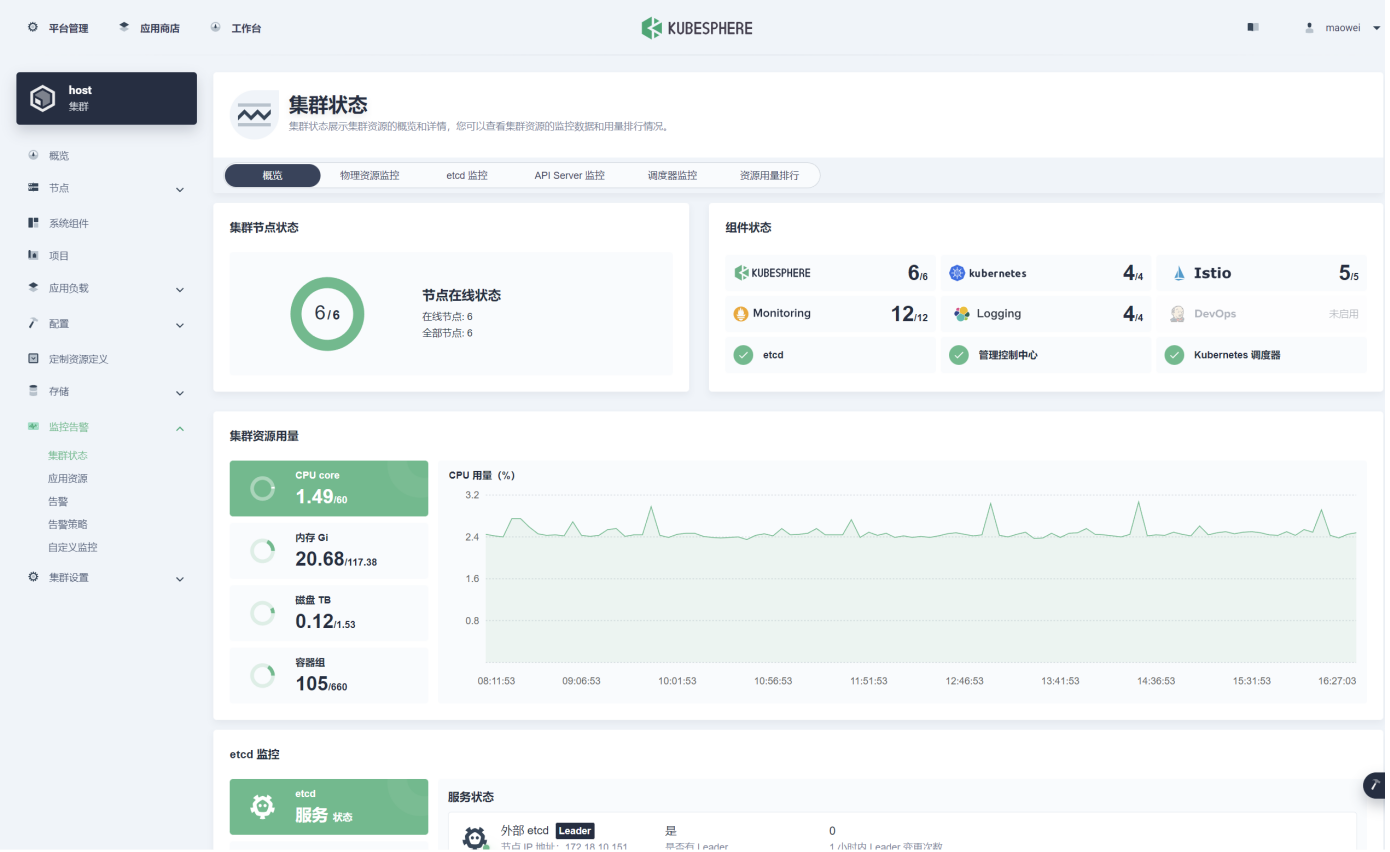The width and height of the screenshot is (1390, 852).
Task: Click the KubeSphere logo in header
Action: tap(697, 28)
